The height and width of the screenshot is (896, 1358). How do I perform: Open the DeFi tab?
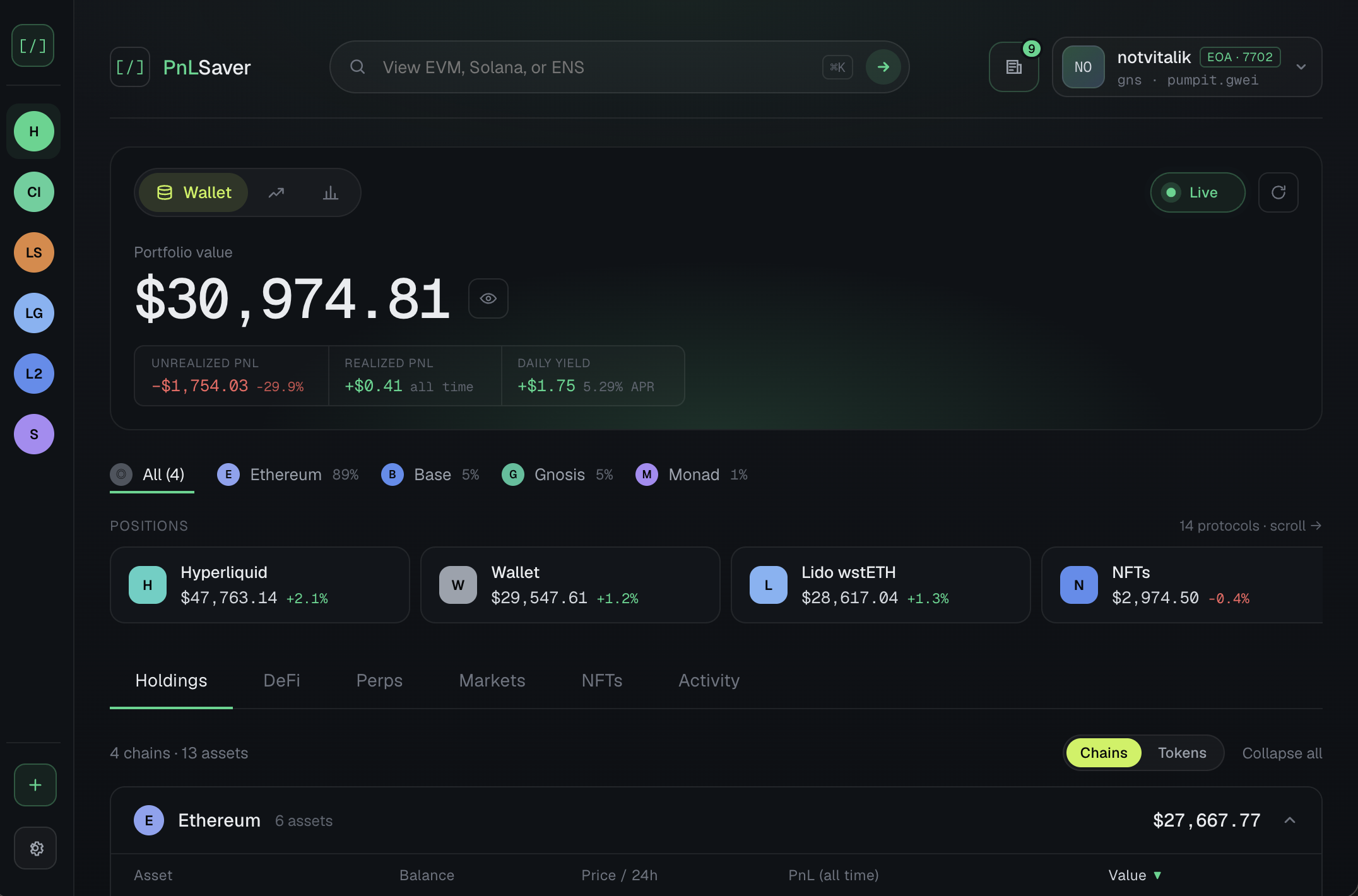(x=281, y=680)
